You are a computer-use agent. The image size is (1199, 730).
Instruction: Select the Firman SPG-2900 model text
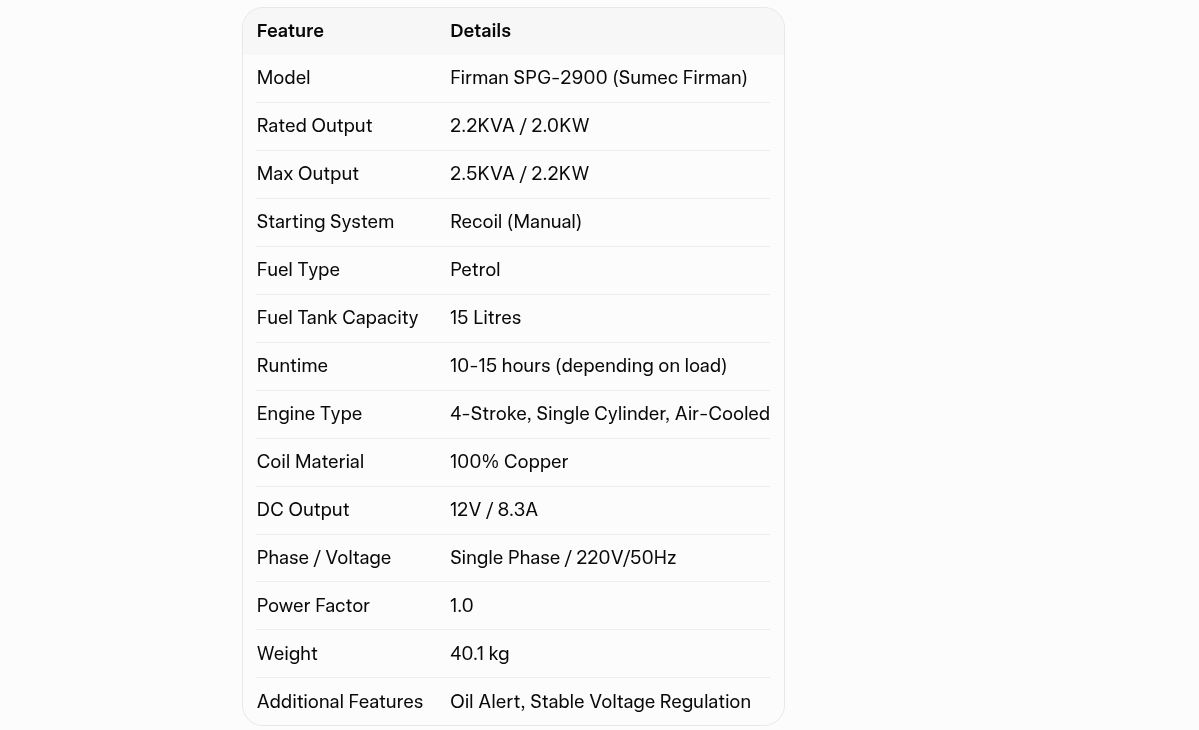(x=598, y=78)
